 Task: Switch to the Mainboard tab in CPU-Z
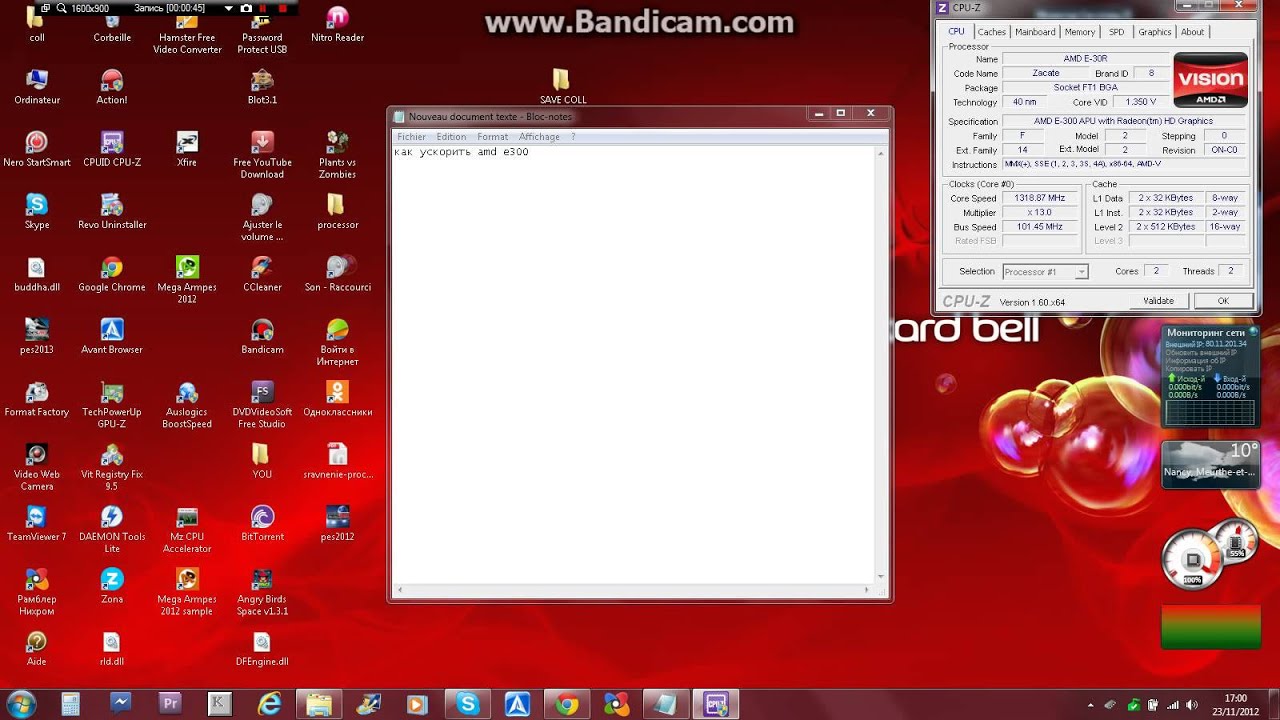(1035, 32)
